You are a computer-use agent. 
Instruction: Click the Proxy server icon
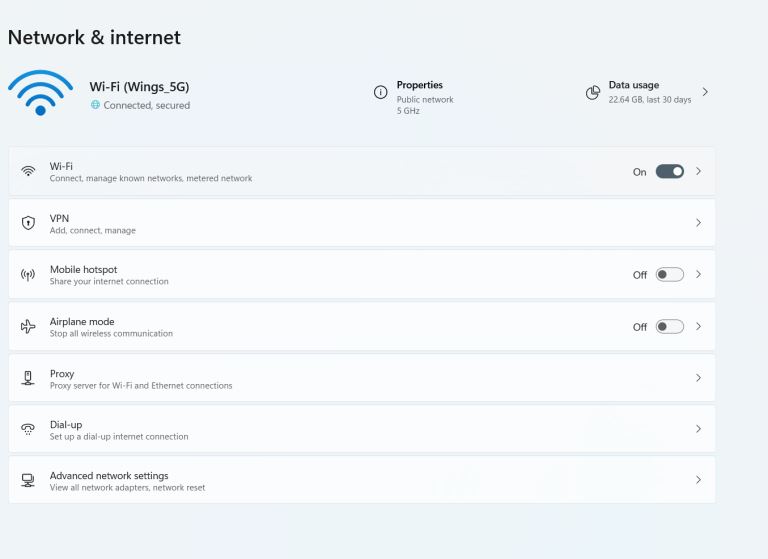click(28, 378)
